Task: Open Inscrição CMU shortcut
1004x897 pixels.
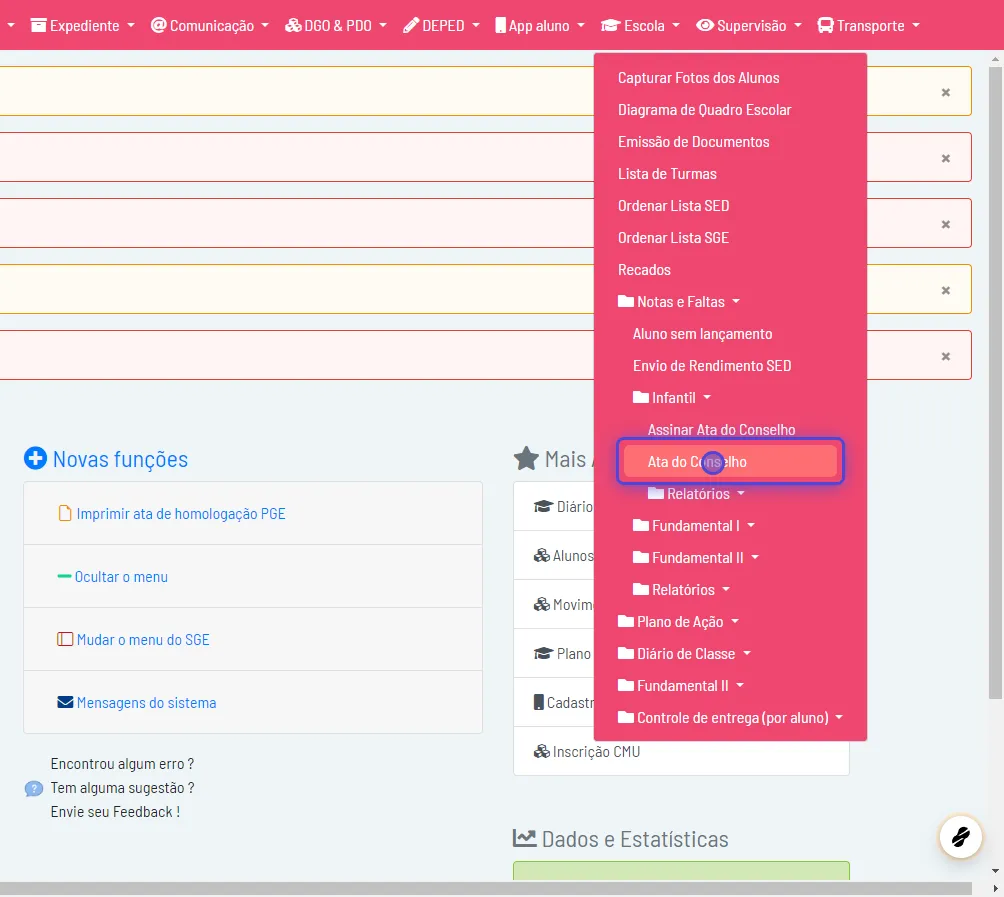Action: 596,752
